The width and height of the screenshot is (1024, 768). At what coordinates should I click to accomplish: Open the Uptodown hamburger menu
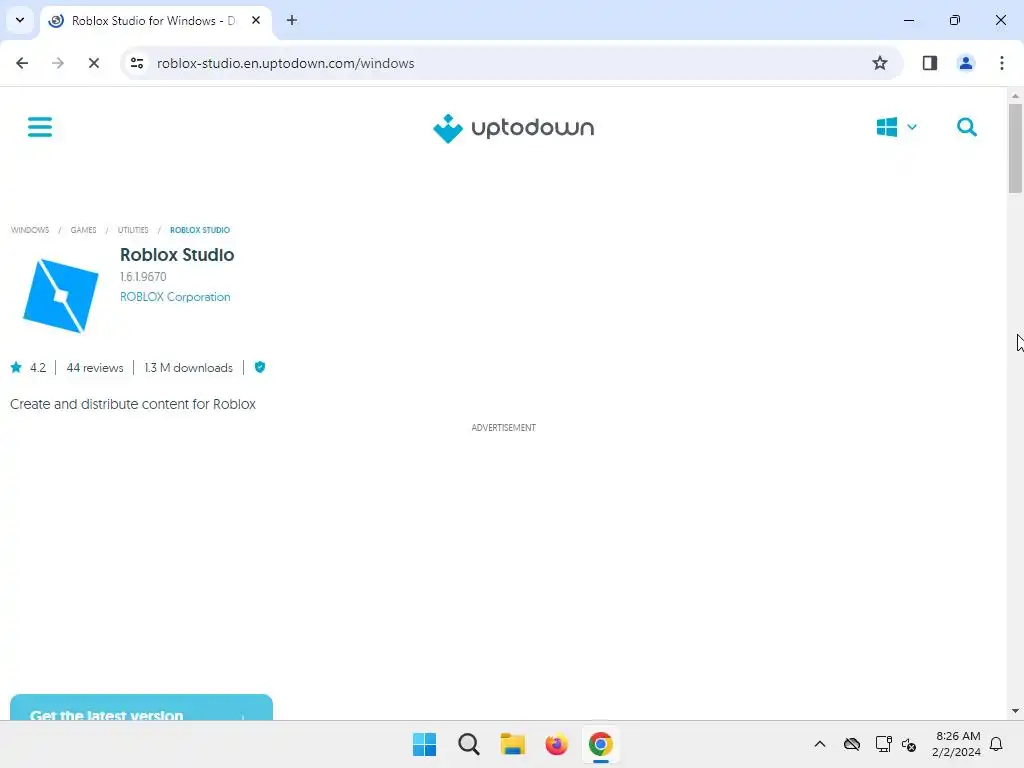tap(40, 127)
